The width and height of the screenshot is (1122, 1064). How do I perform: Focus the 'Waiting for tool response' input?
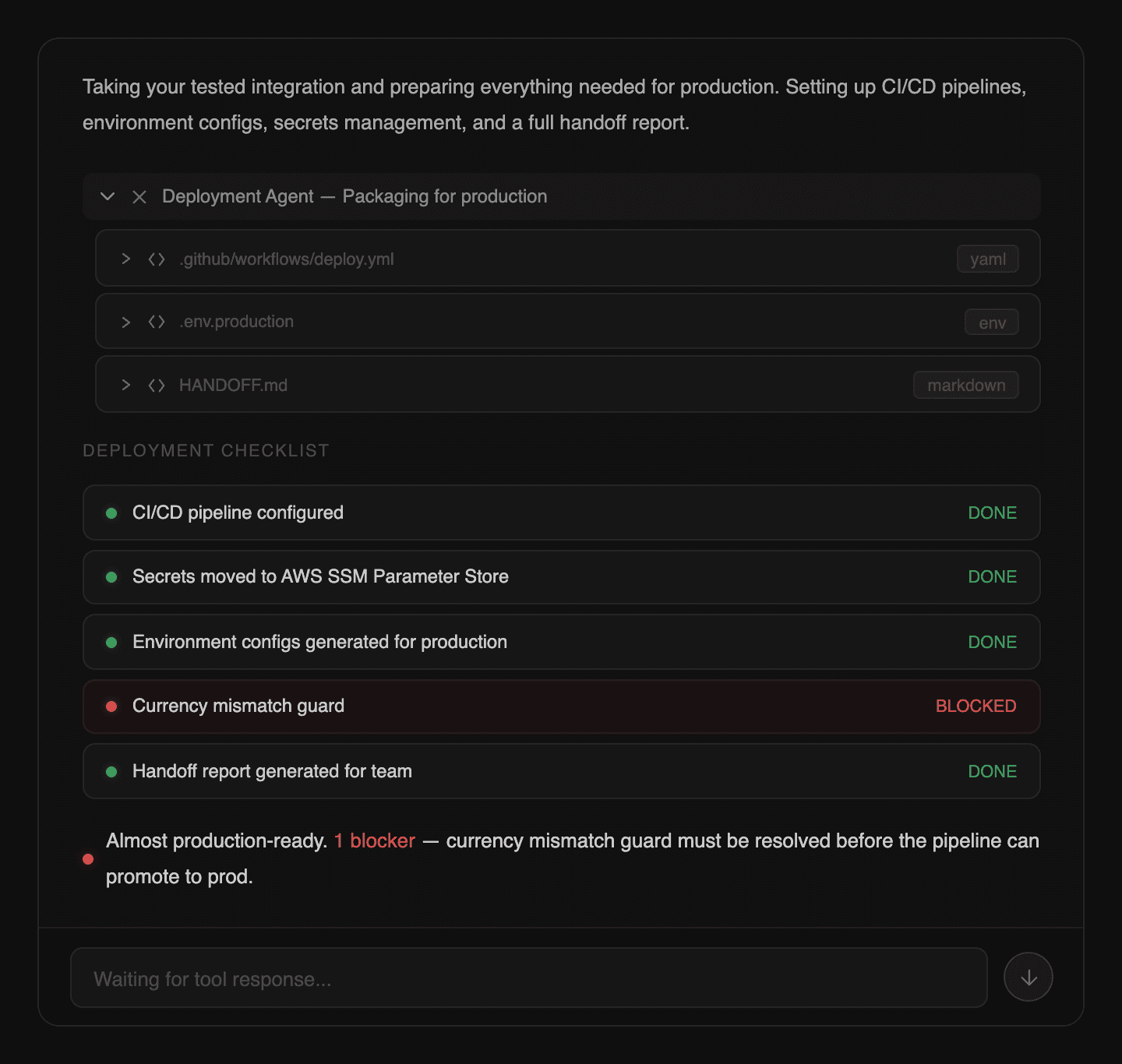pos(528,978)
